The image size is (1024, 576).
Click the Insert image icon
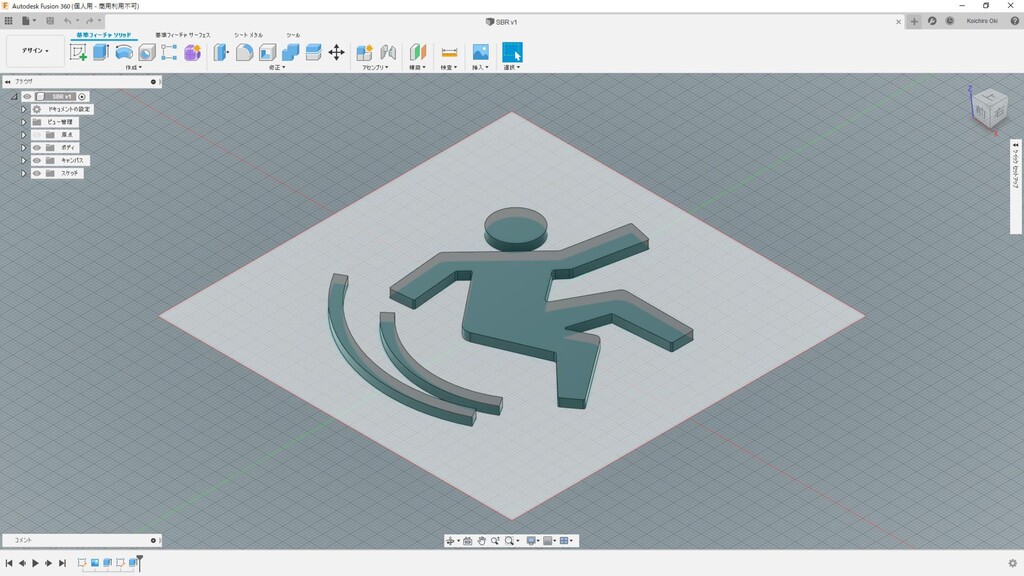tap(481, 52)
